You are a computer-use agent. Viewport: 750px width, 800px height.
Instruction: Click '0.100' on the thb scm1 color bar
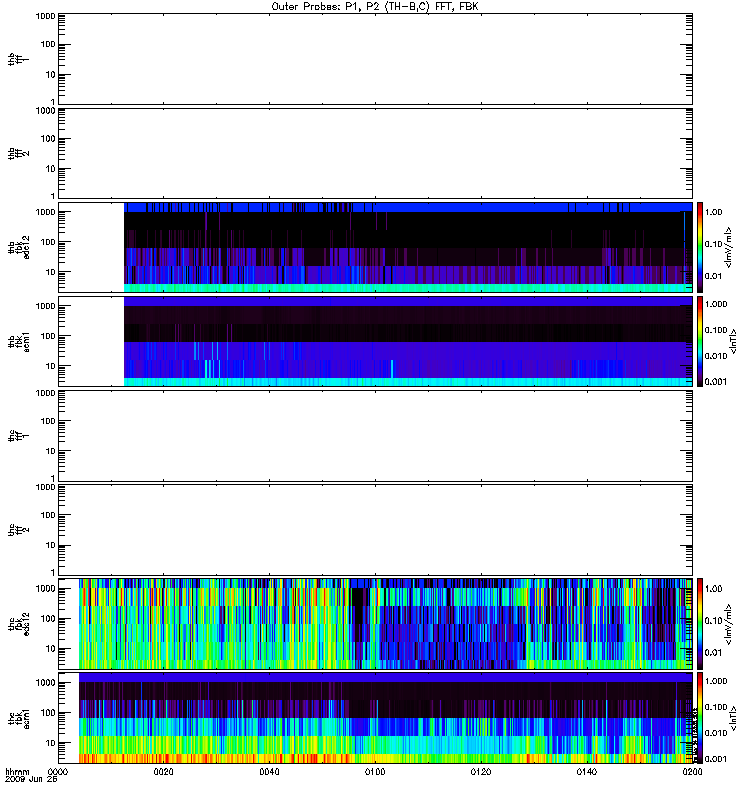click(716, 330)
